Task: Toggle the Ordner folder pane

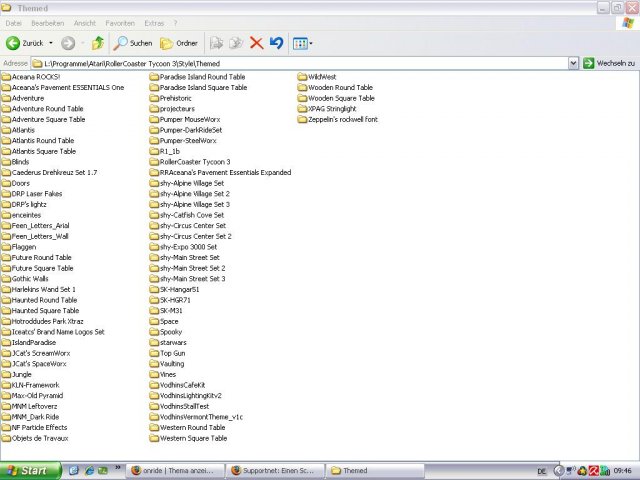Action: coord(178,43)
